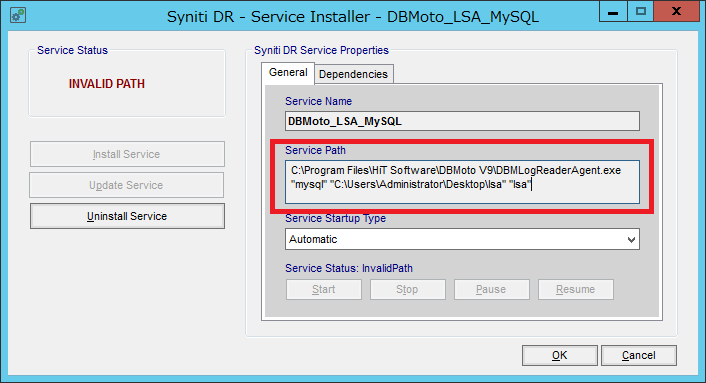Maximize the Service Installer window
This screenshot has height=383, width=706.
click(641, 12)
